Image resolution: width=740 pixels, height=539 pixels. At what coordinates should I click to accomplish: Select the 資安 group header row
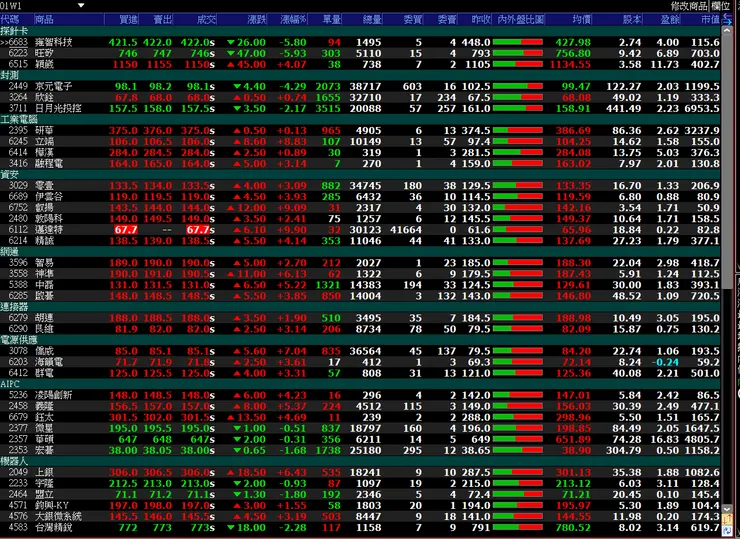[x=361, y=174]
